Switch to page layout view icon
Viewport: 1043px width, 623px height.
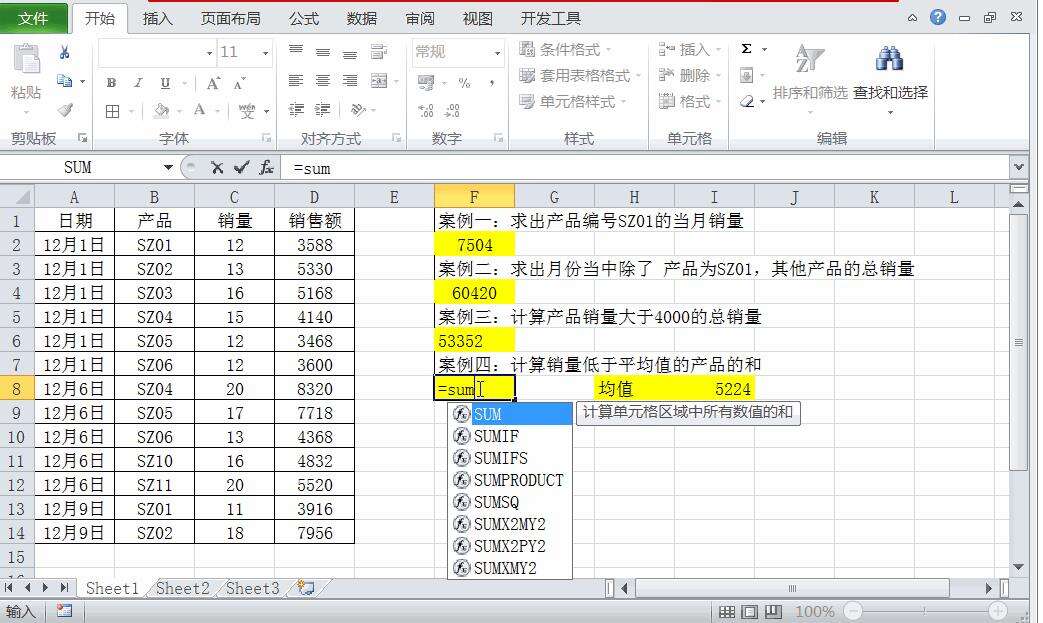click(750, 611)
